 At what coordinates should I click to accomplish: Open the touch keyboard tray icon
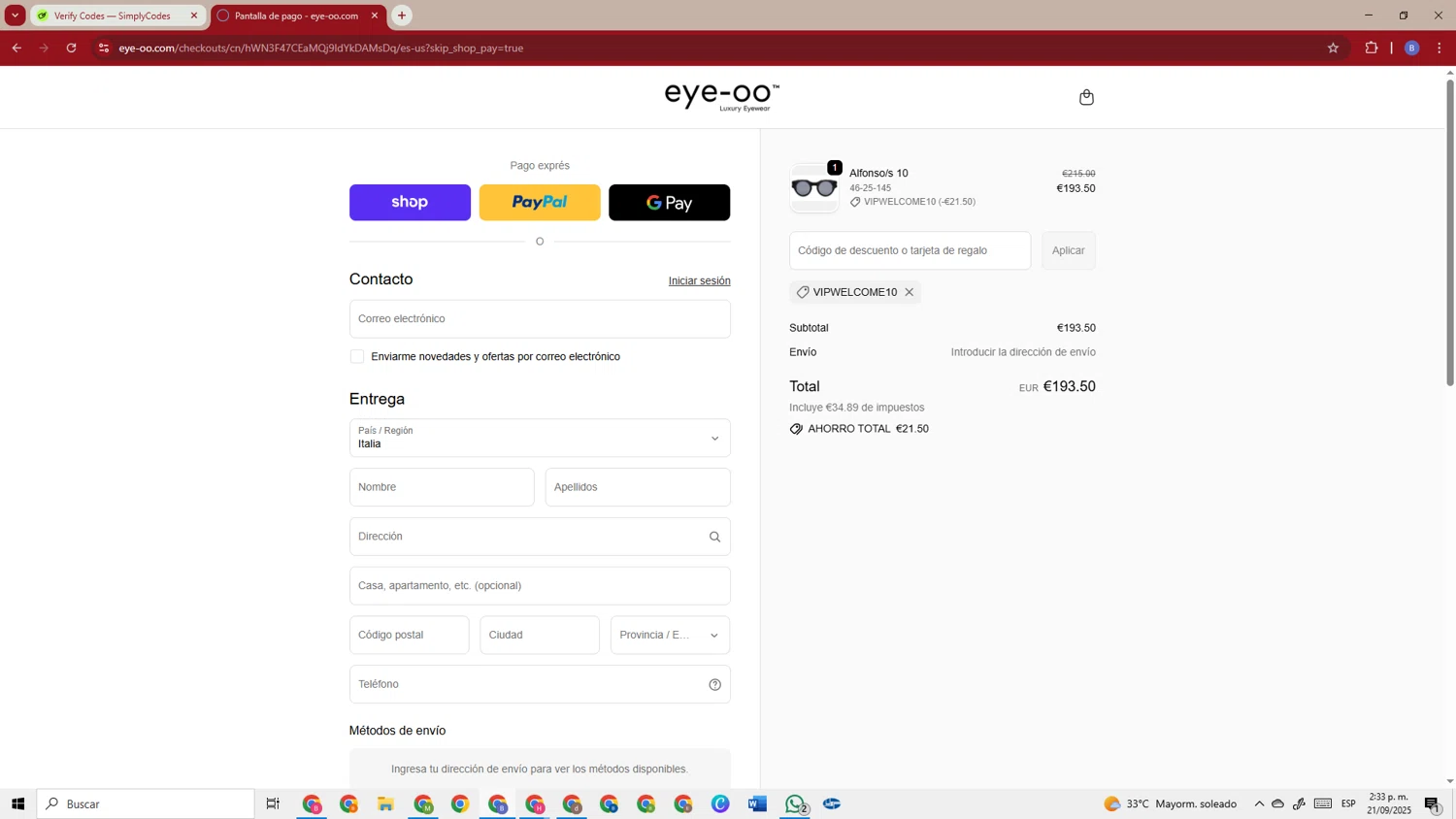click(1322, 803)
